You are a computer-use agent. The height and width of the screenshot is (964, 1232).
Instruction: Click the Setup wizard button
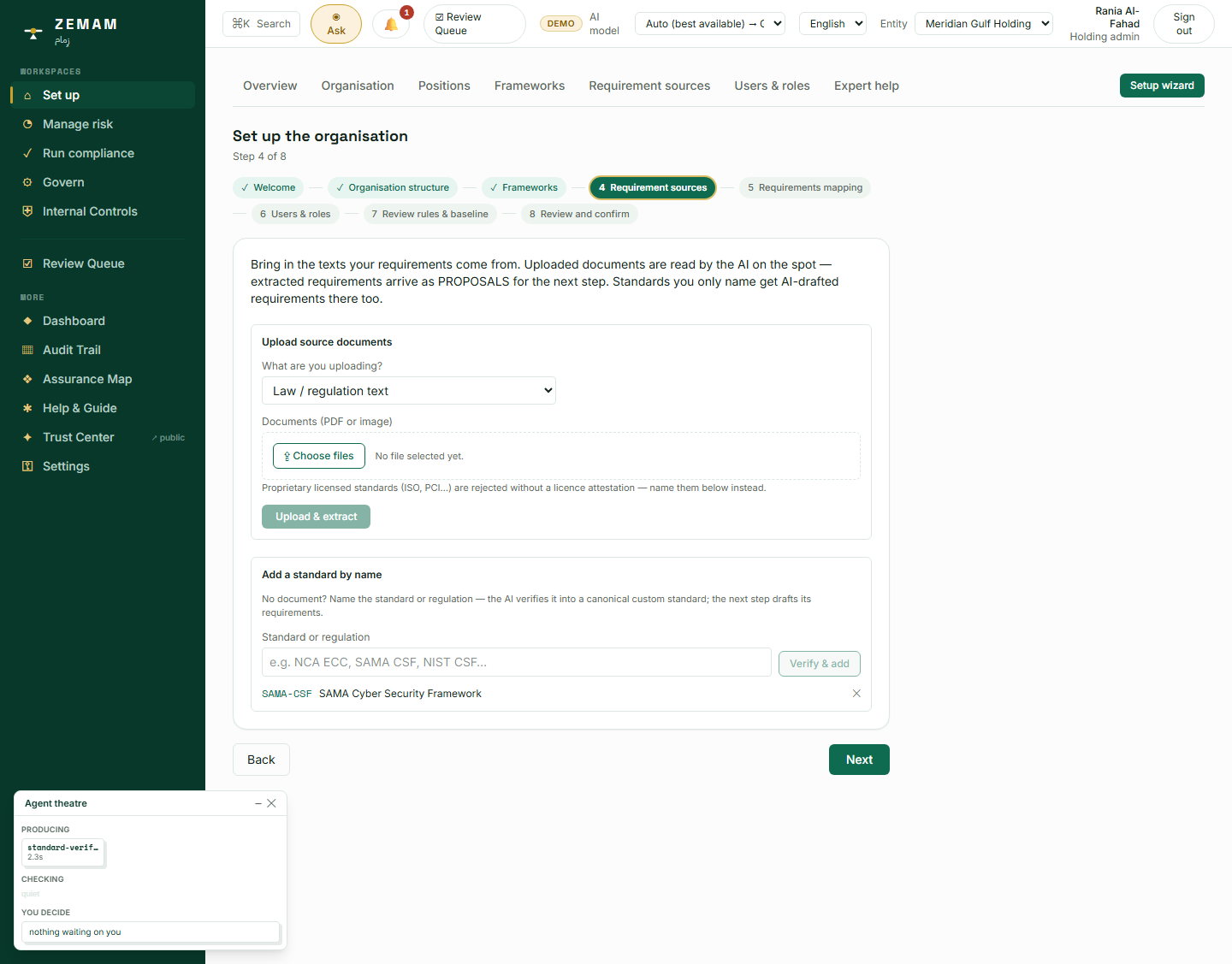coord(1162,86)
